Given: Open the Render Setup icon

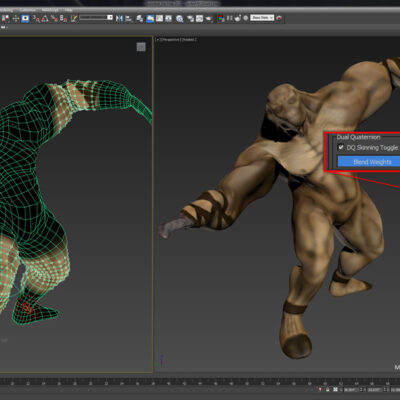Looking at the screenshot, I should [190, 18].
